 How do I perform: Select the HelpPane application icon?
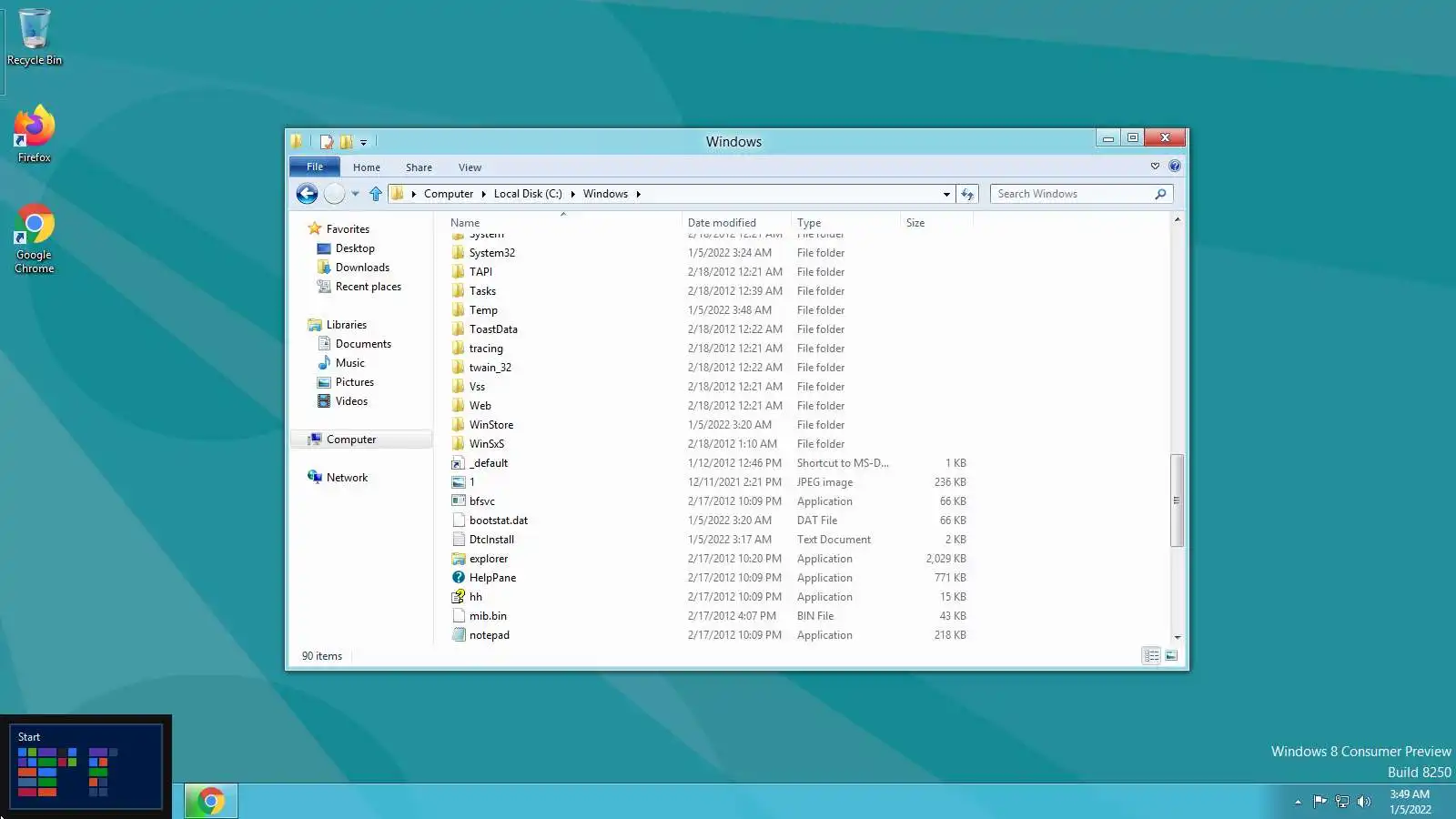459,578
